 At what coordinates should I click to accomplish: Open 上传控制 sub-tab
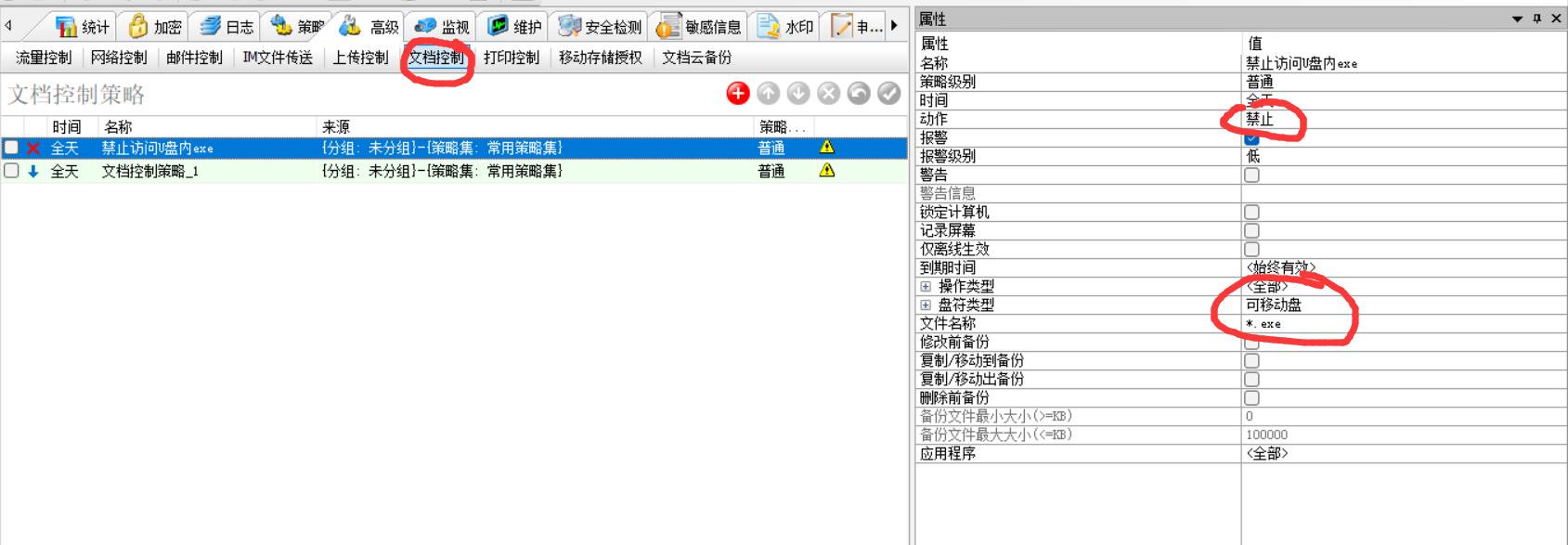point(361,58)
